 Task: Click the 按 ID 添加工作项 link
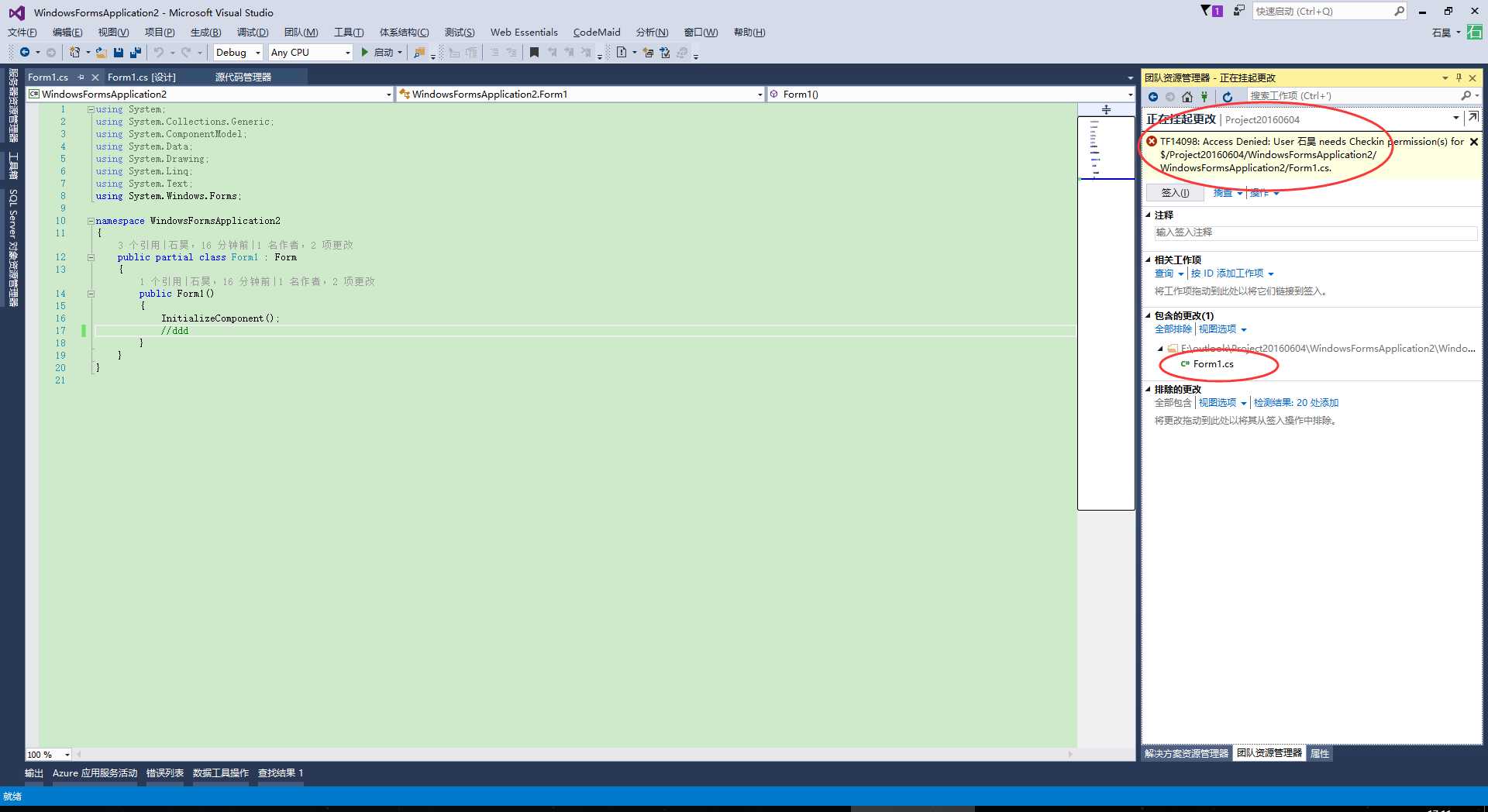click(1227, 274)
